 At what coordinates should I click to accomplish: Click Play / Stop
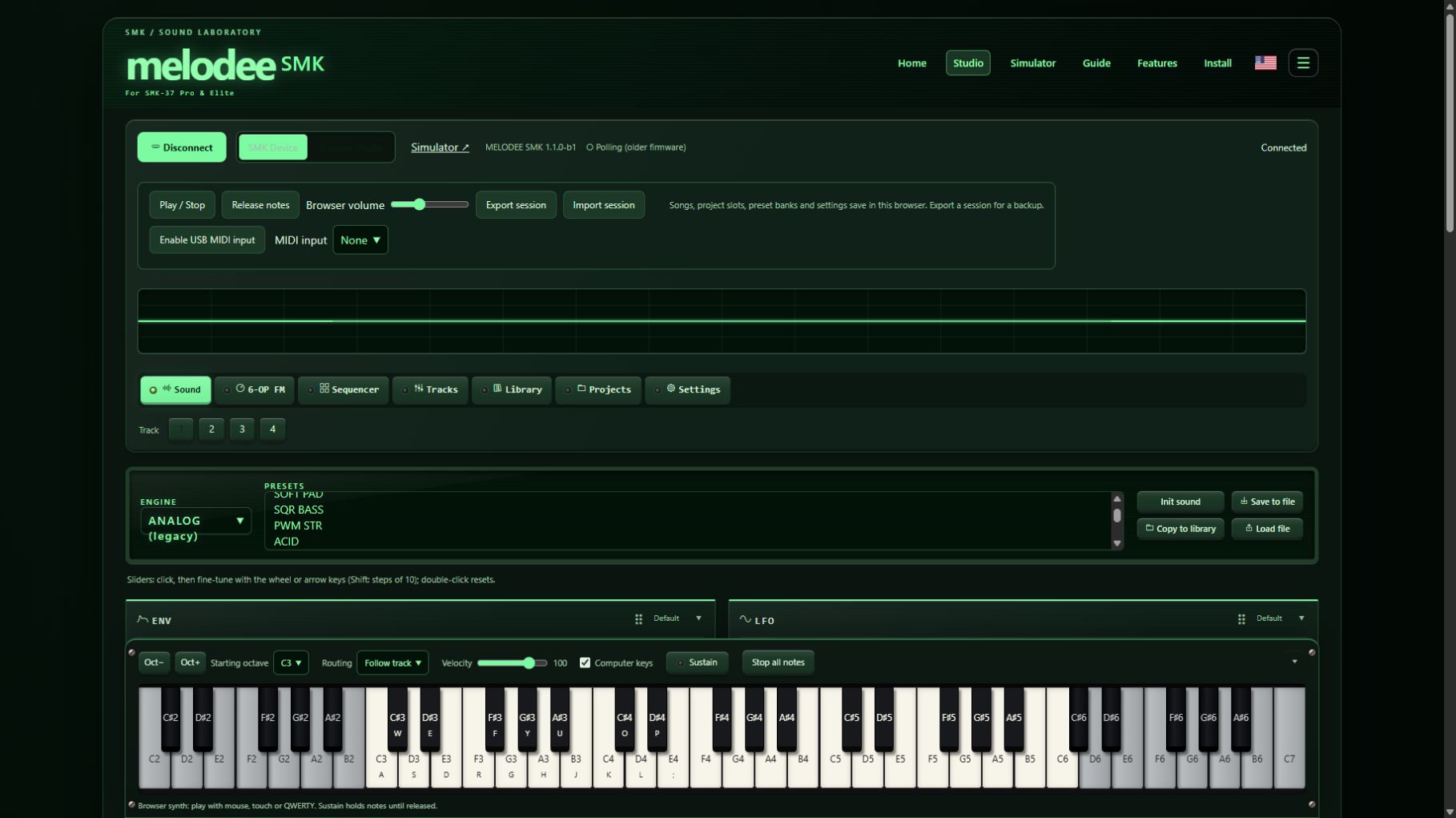click(182, 205)
